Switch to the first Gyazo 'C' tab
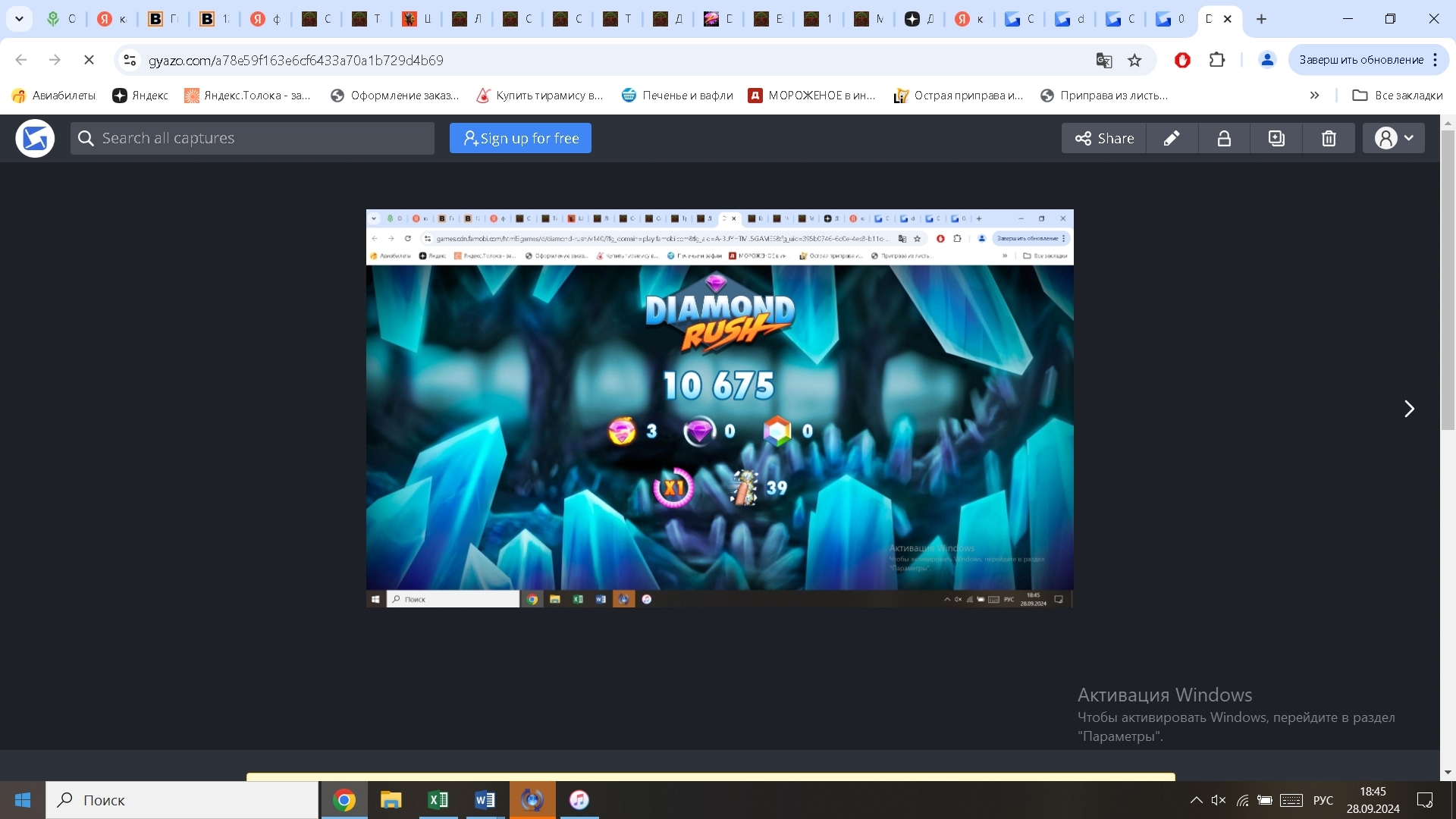 click(1020, 19)
